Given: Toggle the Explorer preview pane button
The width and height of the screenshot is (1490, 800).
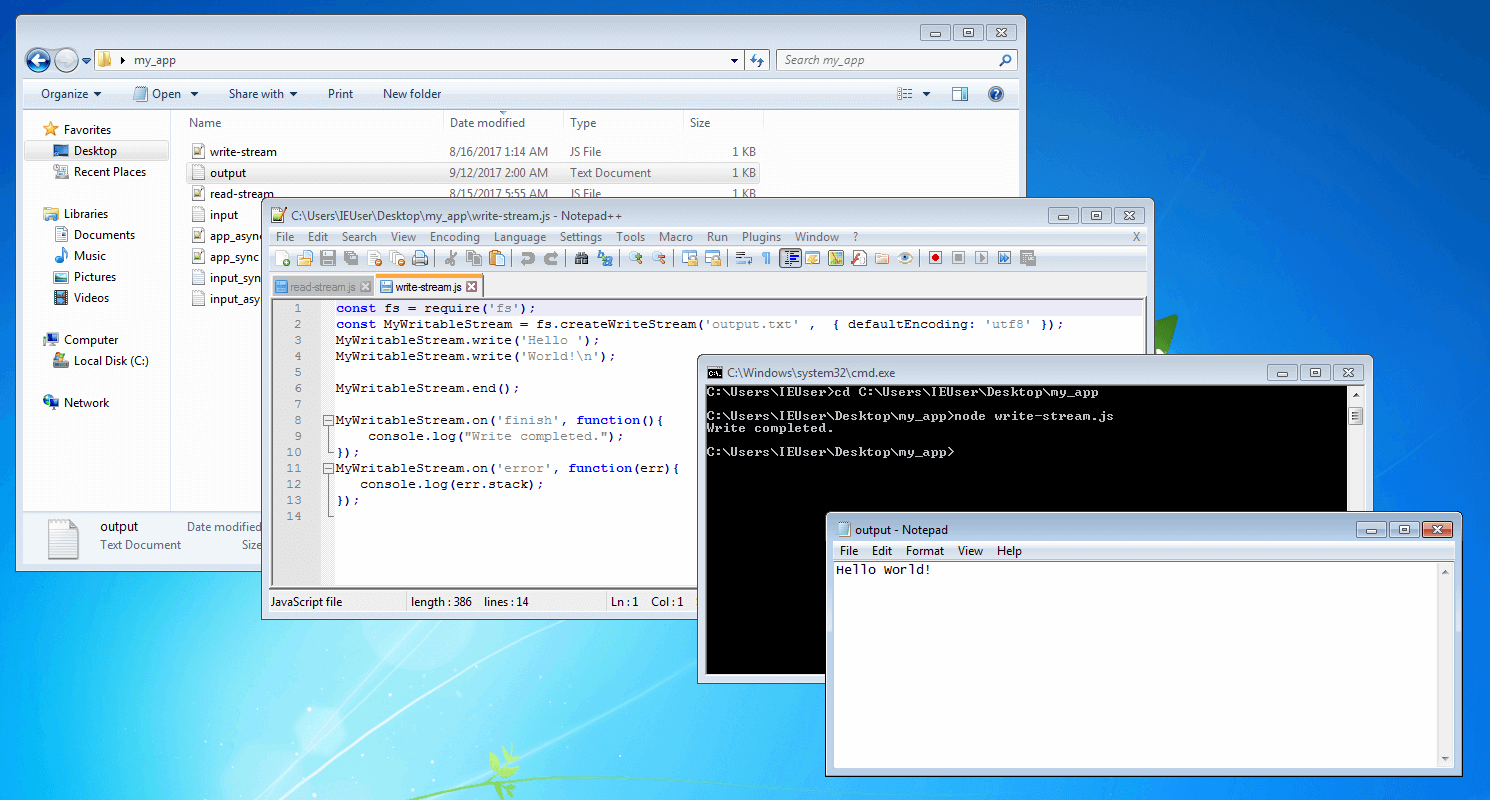Looking at the screenshot, I should [x=960, y=94].
